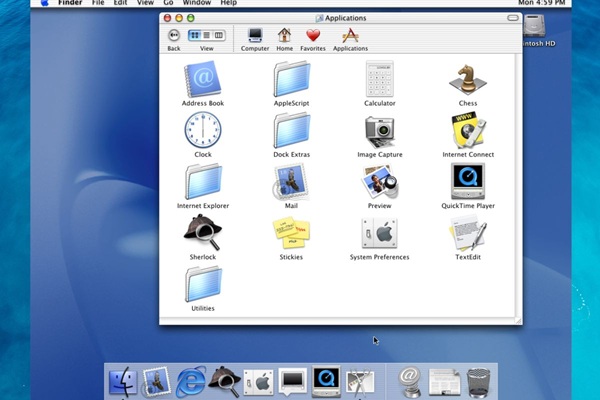The width and height of the screenshot is (600, 400).
Task: Click the Finder icon in the dock
Action: click(123, 380)
